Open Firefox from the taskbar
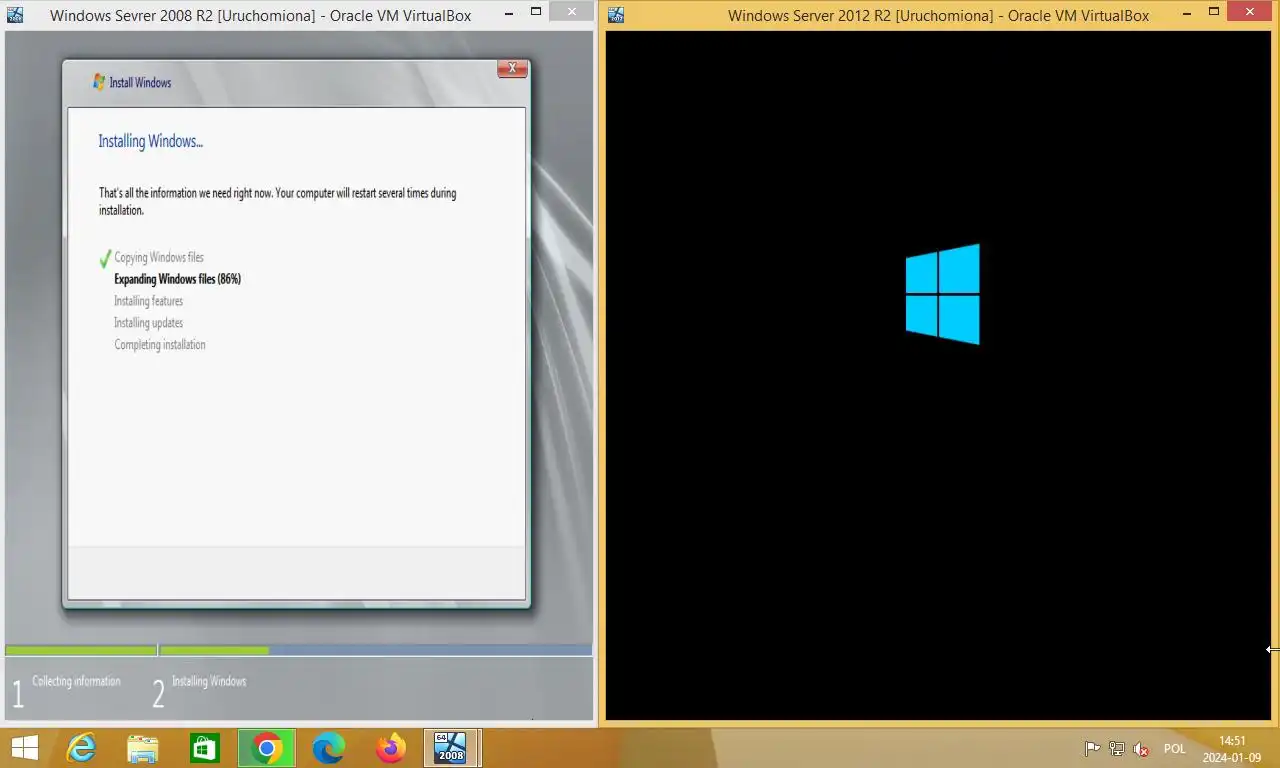Viewport: 1280px width, 768px height. coord(391,748)
